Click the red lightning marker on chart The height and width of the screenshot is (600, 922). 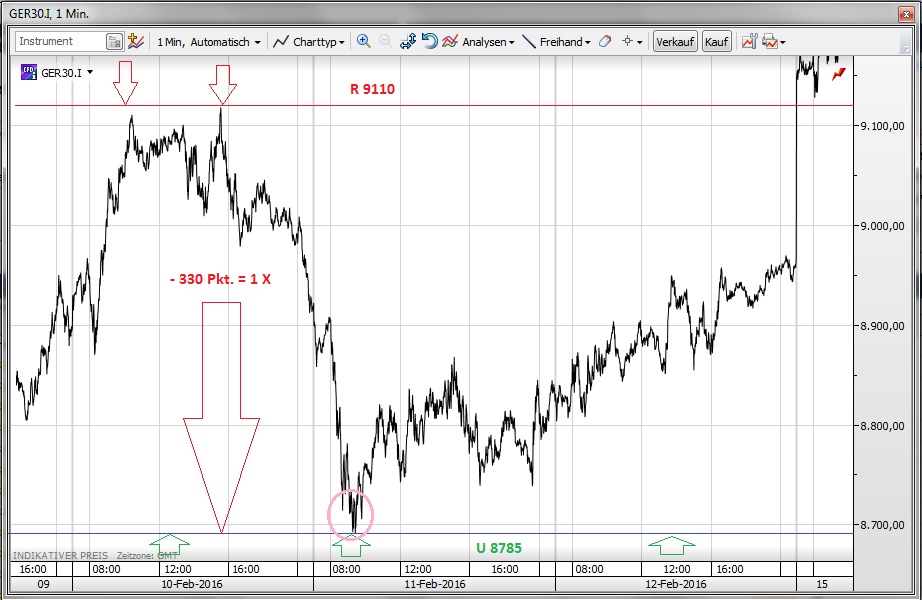click(x=839, y=73)
